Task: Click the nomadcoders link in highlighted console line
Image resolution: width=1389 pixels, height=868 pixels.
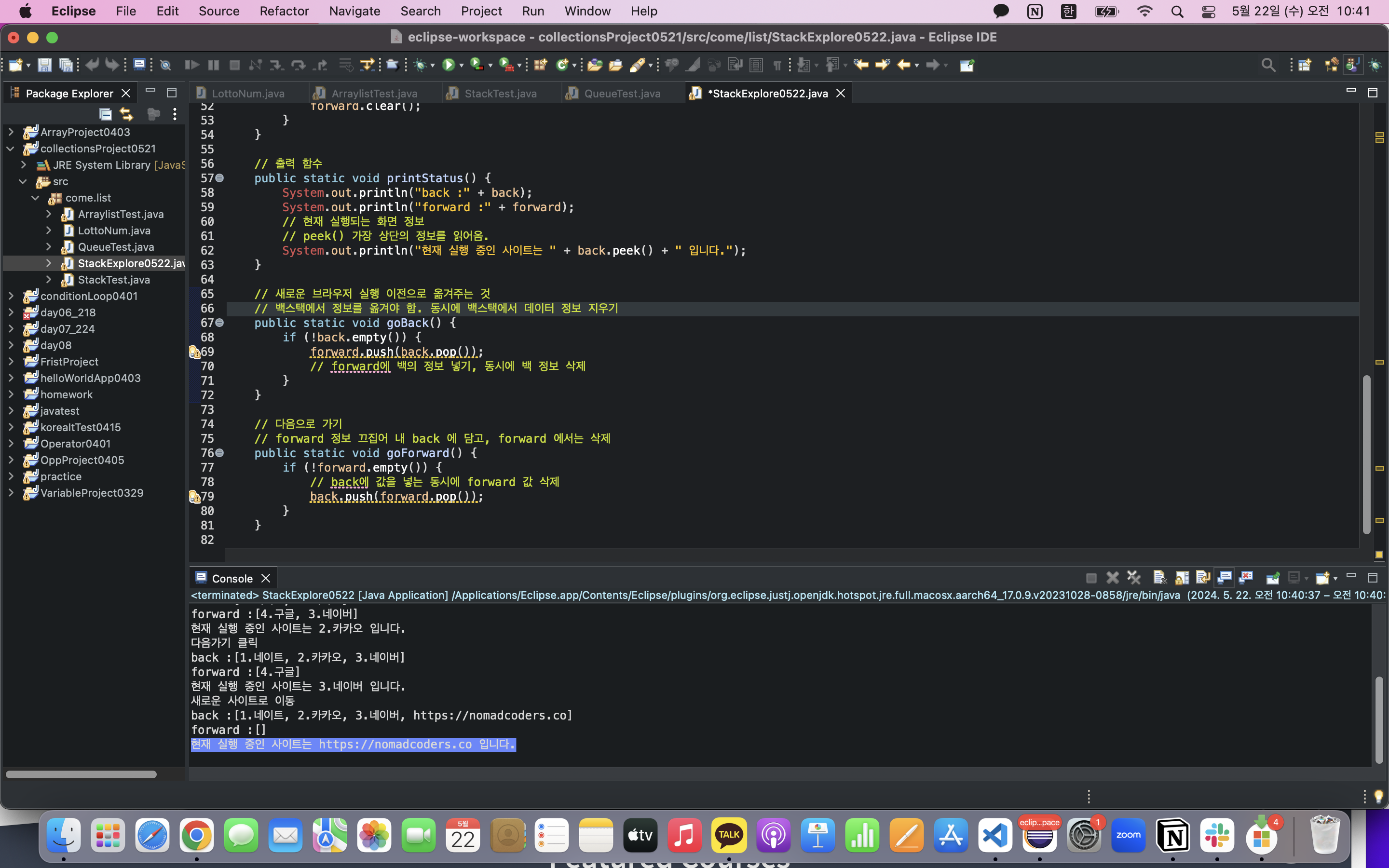Action: (395, 745)
